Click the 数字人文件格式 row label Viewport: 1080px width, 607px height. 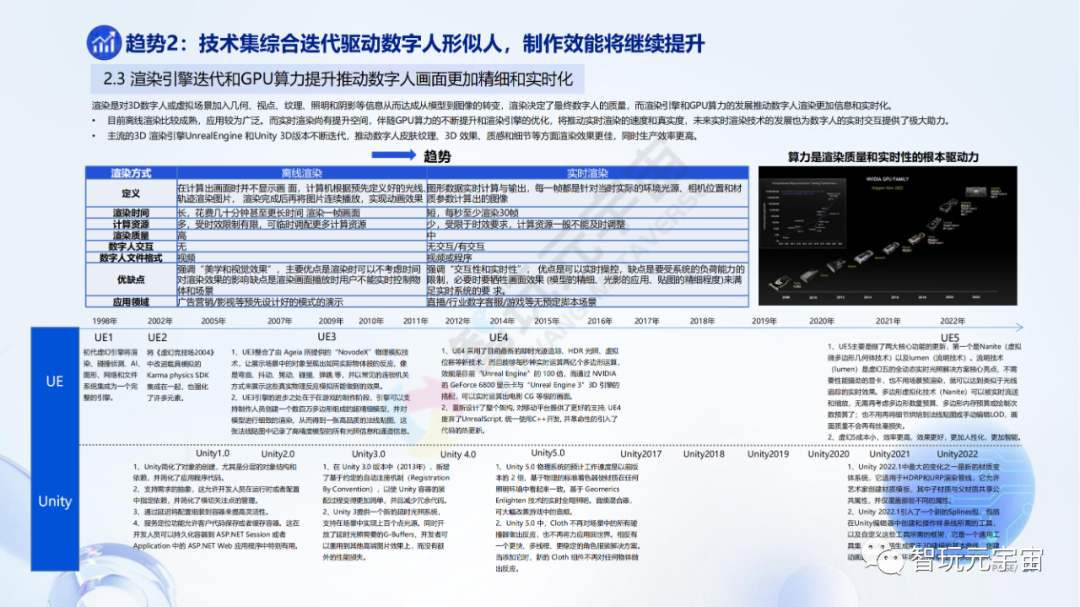point(131,258)
